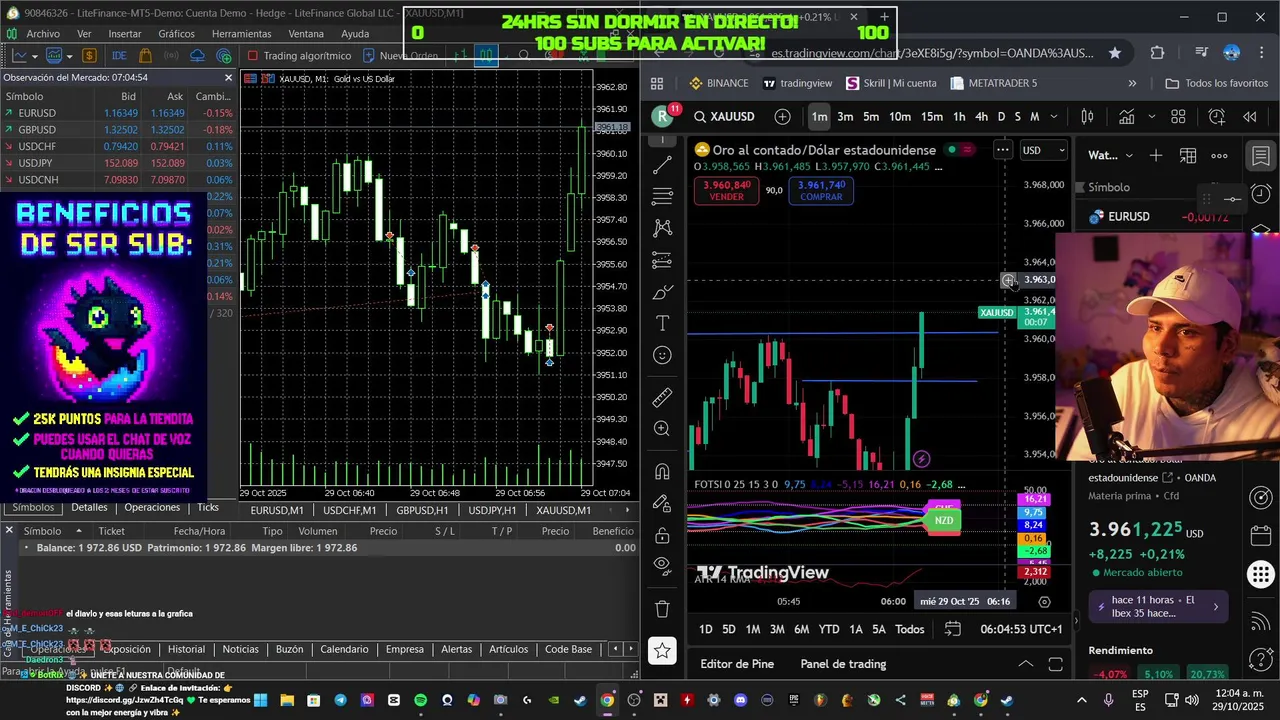Toggle lock all drawings padlock
This screenshot has width=1280, height=720.
tap(662, 535)
